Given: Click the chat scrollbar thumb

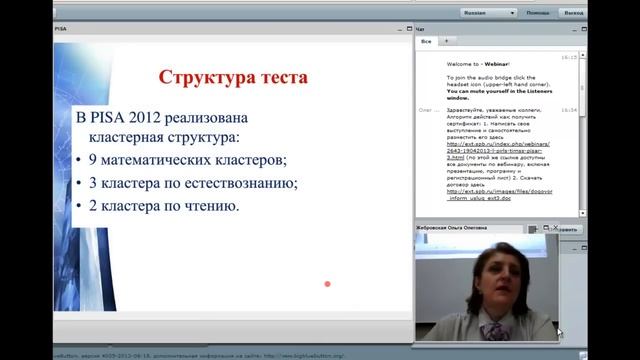Looking at the screenshot, I should coord(582,87).
